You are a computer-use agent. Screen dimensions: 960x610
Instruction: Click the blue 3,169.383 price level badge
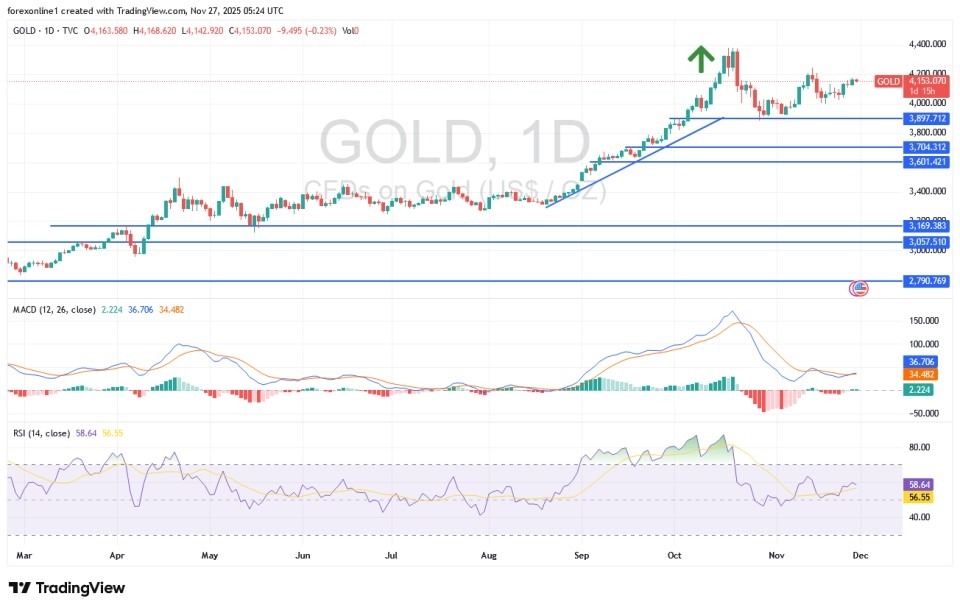coord(925,226)
